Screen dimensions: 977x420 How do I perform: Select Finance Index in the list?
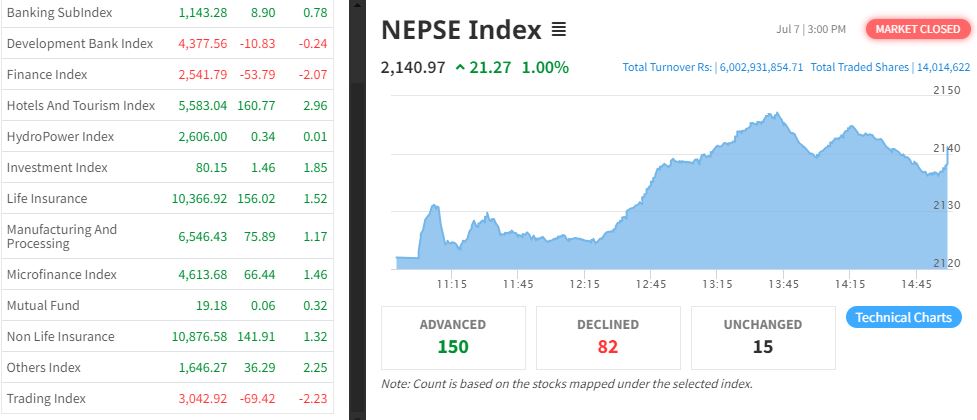pyautogui.click(x=47, y=74)
